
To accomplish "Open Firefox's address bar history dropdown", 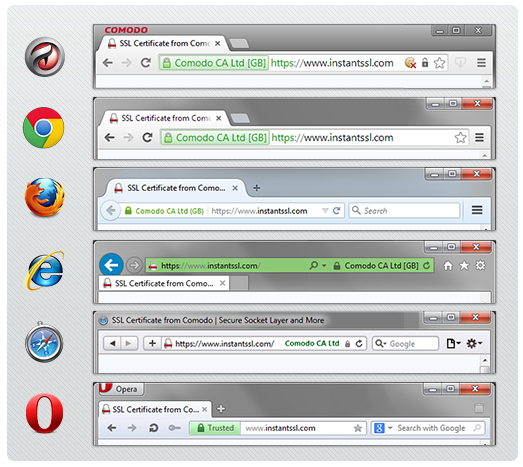I will (325, 210).
